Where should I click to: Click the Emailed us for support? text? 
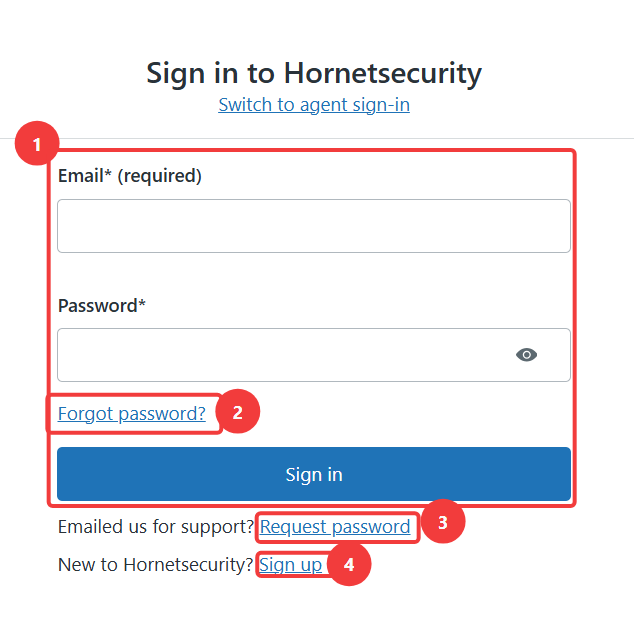[156, 527]
